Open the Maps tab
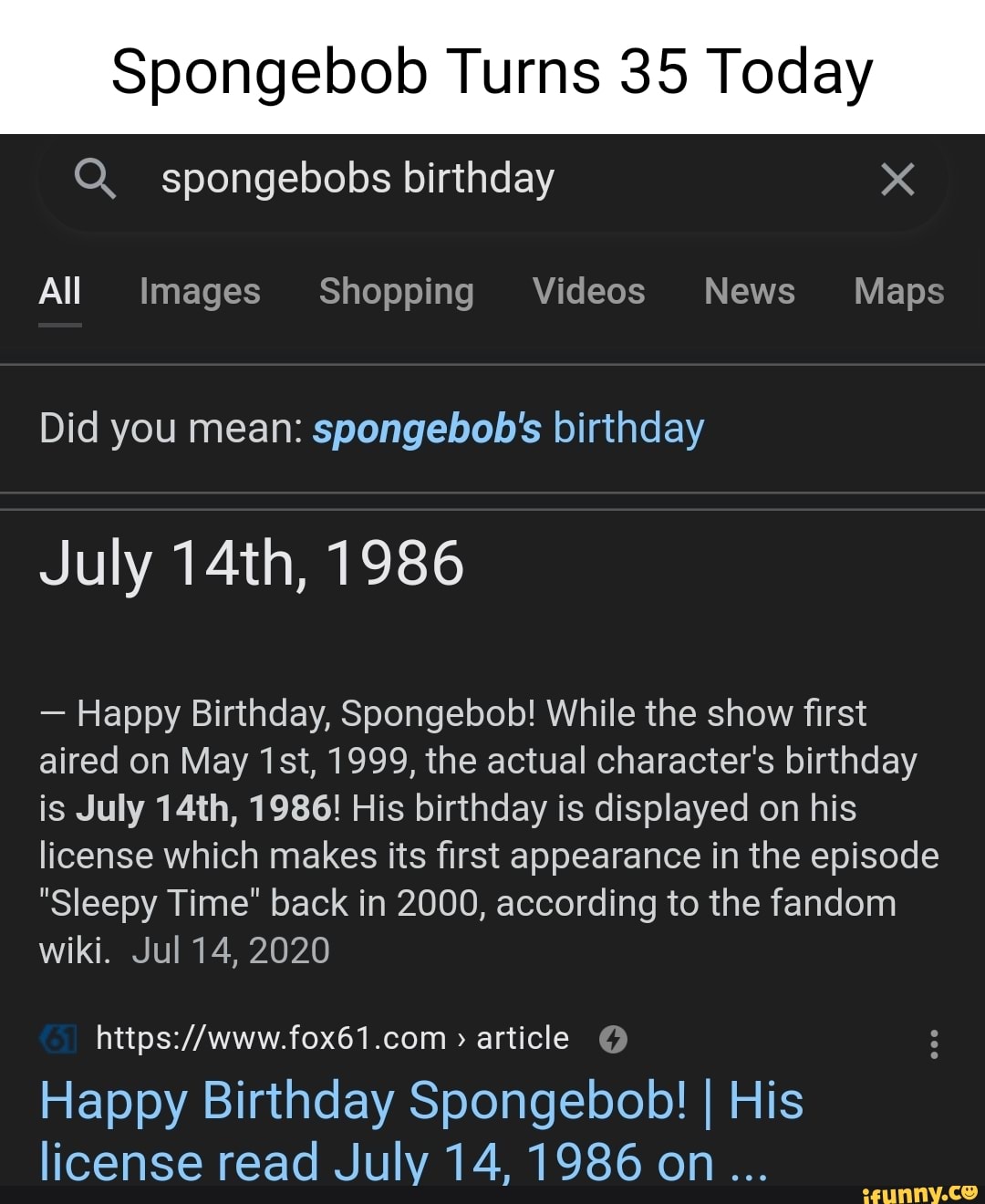 897,291
